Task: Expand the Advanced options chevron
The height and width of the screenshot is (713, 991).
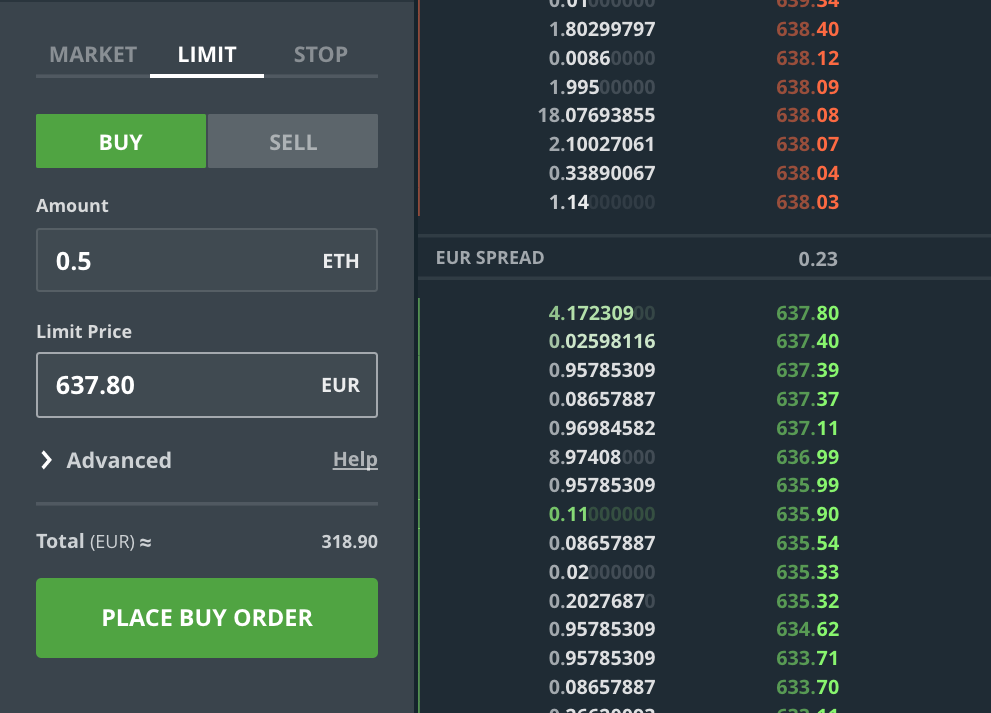Action: (46, 460)
